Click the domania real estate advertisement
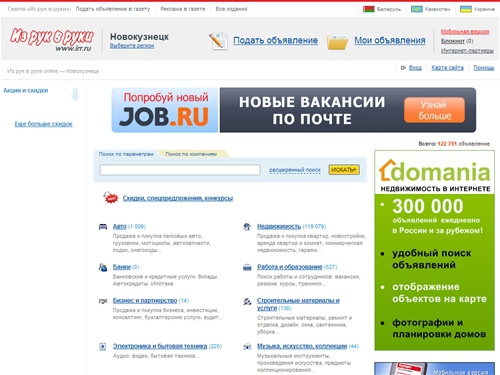Viewport: 500px width, 375px height. (x=434, y=250)
